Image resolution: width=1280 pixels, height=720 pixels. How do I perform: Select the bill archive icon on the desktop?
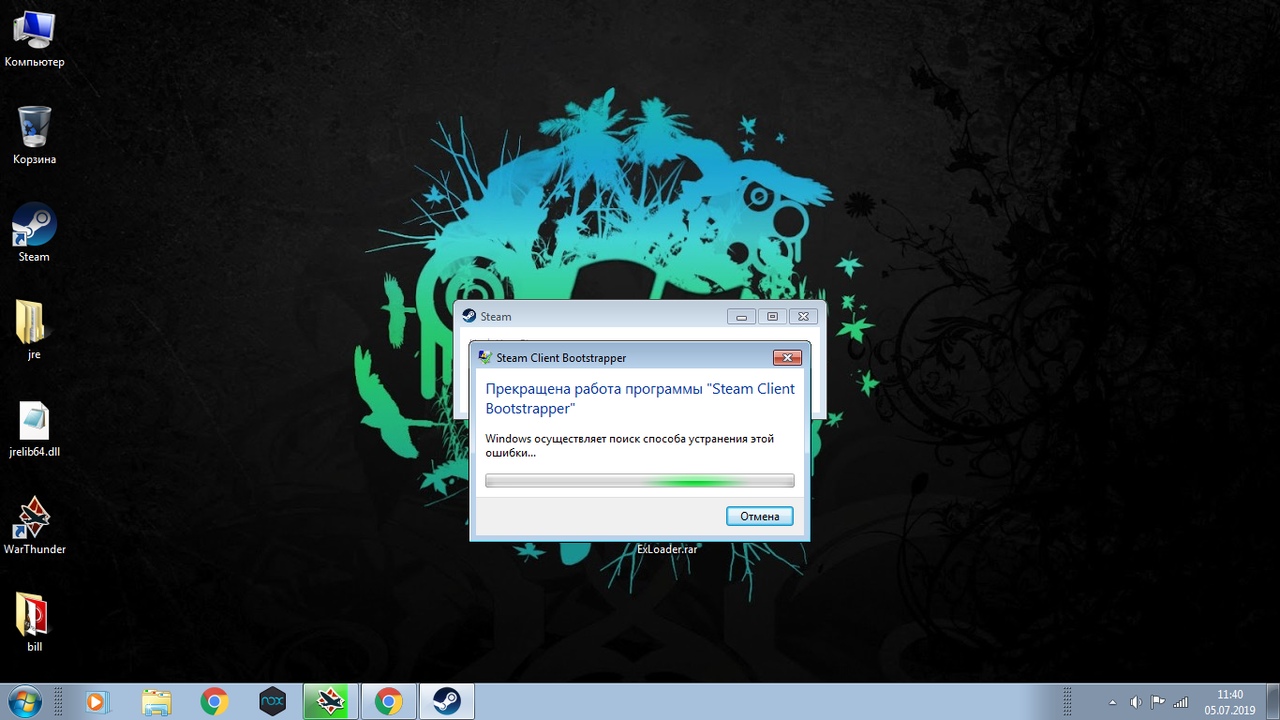click(34, 623)
